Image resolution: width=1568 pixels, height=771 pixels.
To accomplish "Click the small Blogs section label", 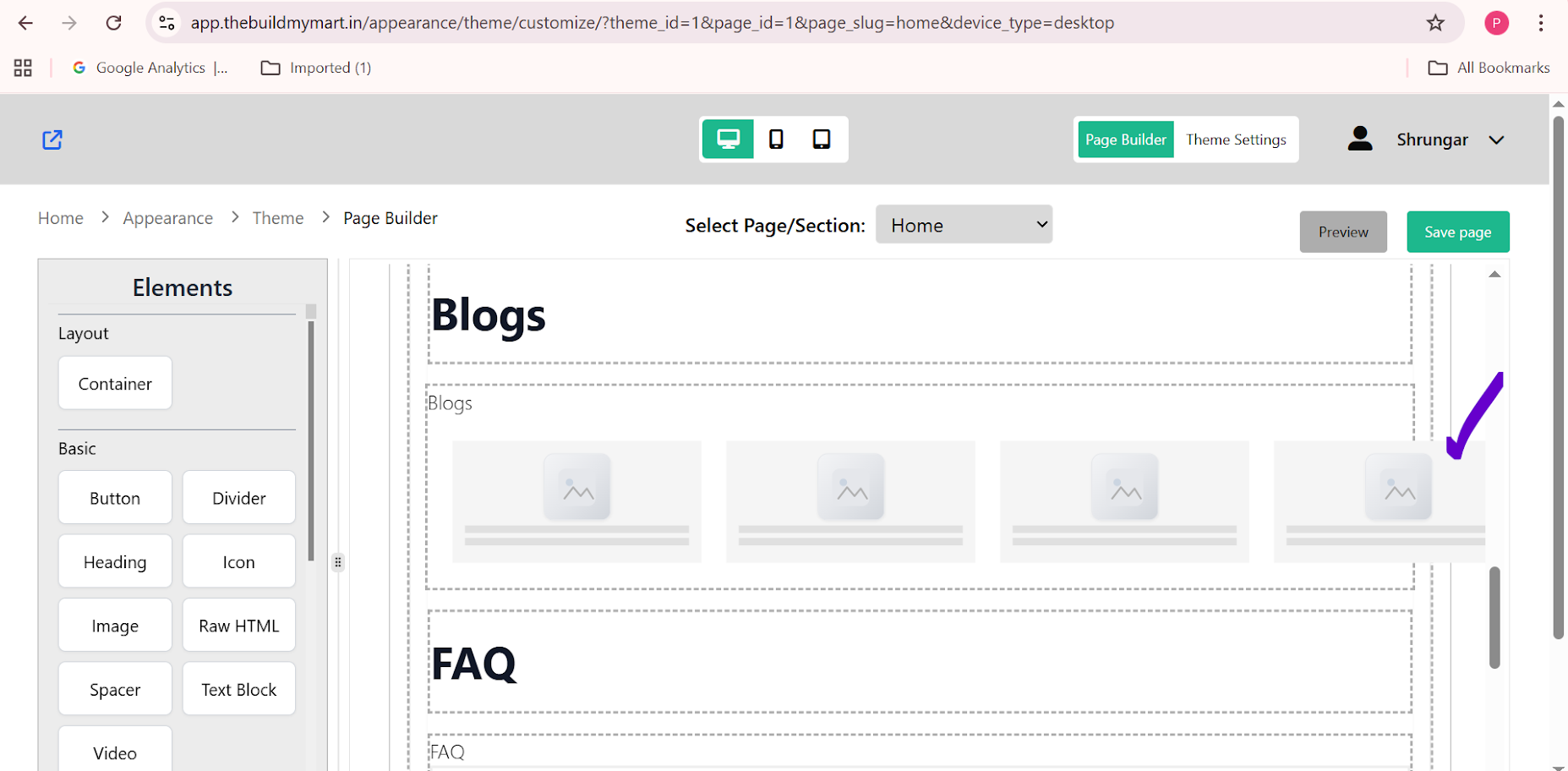I will (450, 403).
